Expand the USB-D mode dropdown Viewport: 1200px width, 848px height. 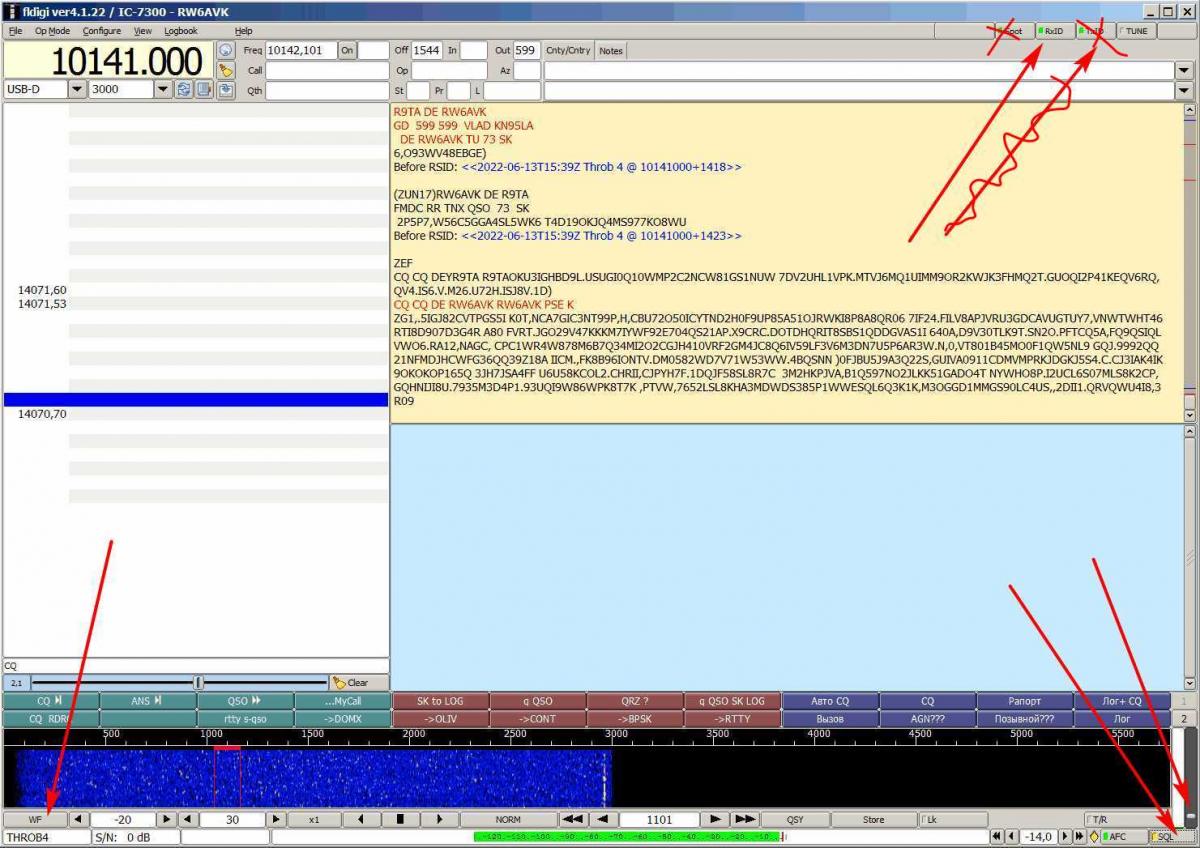click(x=77, y=89)
